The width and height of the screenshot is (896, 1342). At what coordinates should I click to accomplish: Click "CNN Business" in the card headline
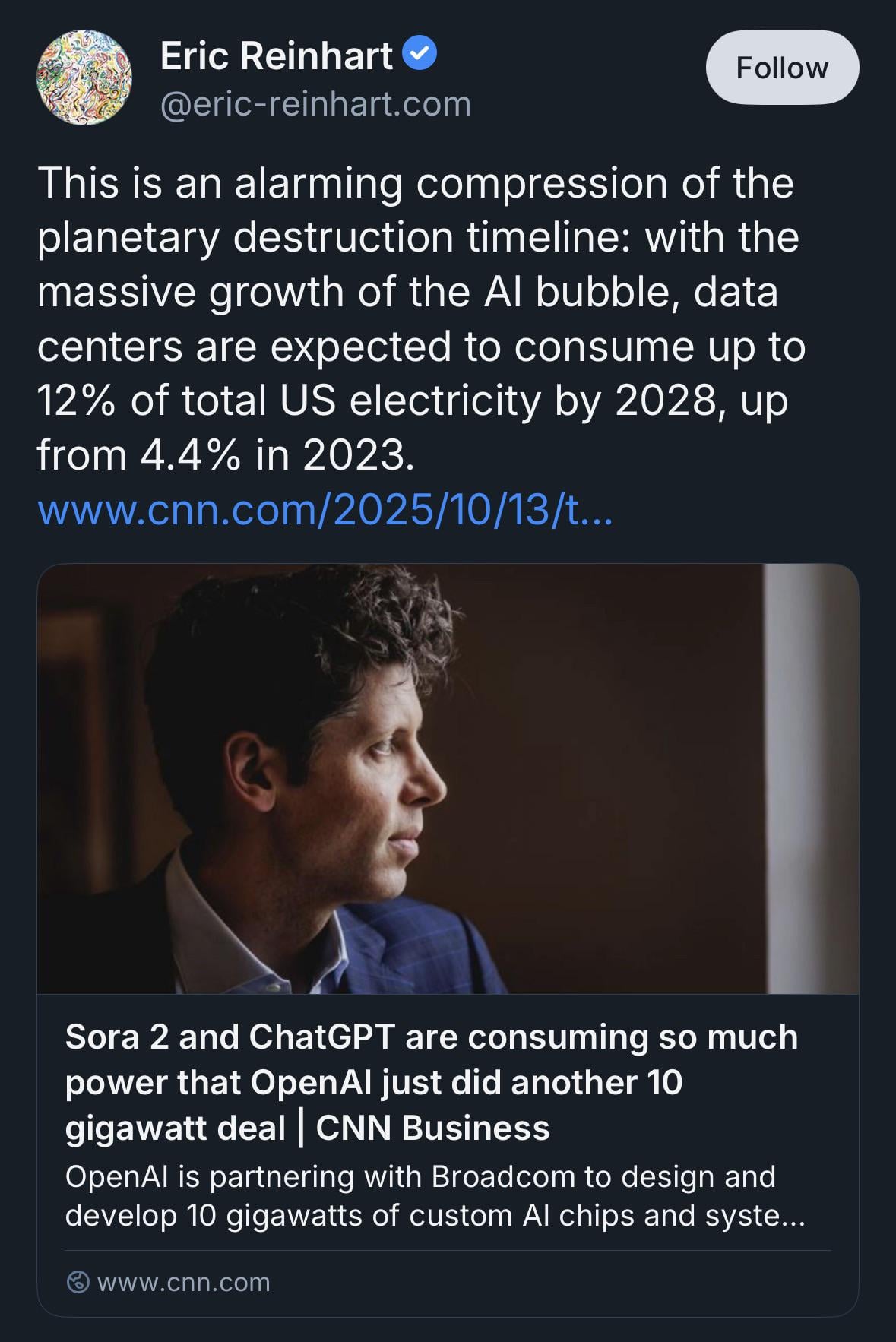(x=432, y=1128)
